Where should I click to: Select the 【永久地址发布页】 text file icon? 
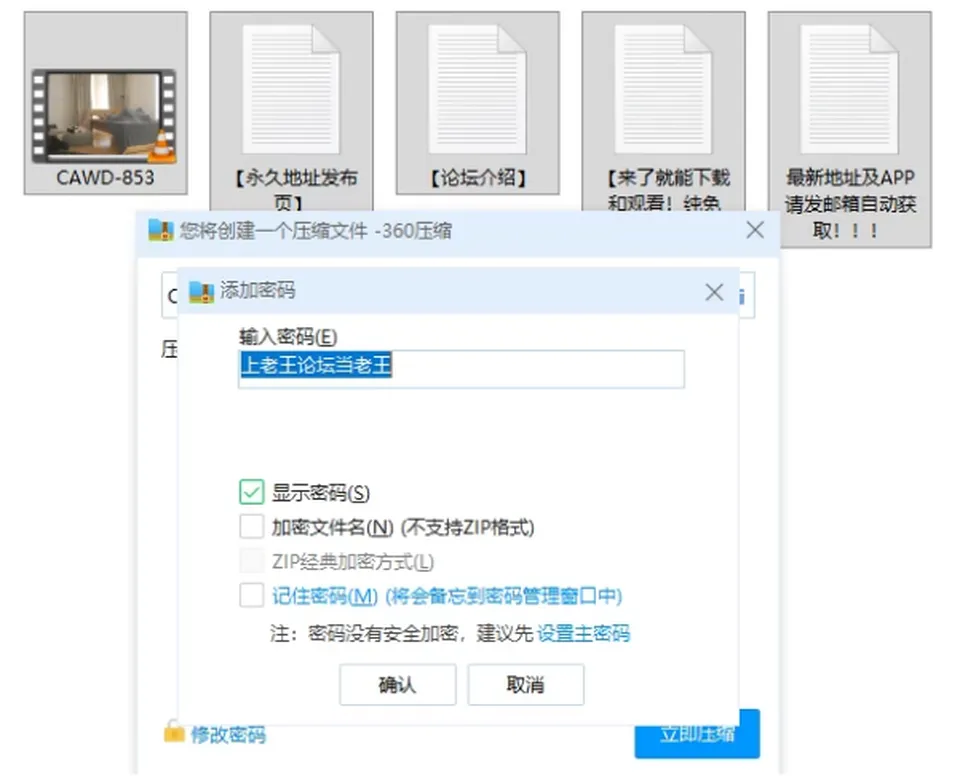[291, 89]
